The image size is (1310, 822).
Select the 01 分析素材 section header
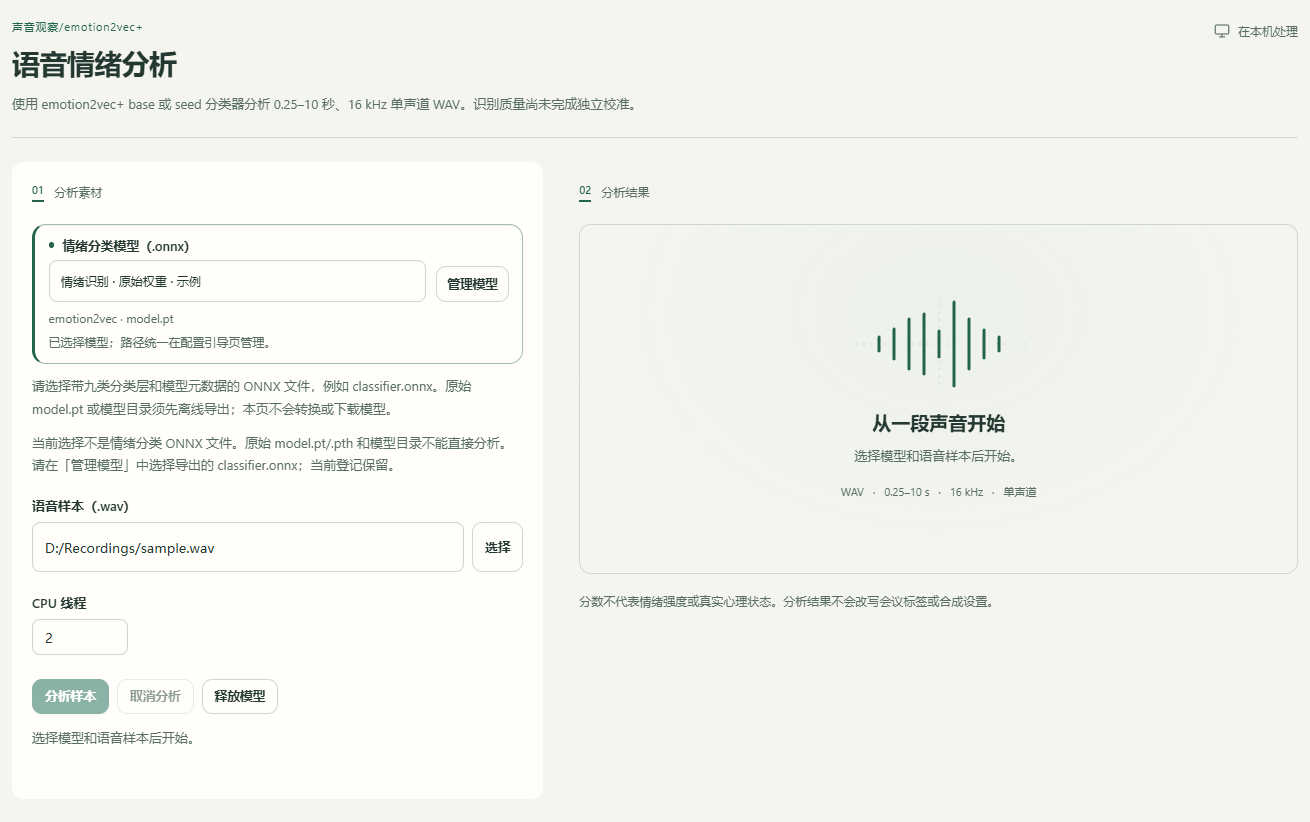point(67,192)
